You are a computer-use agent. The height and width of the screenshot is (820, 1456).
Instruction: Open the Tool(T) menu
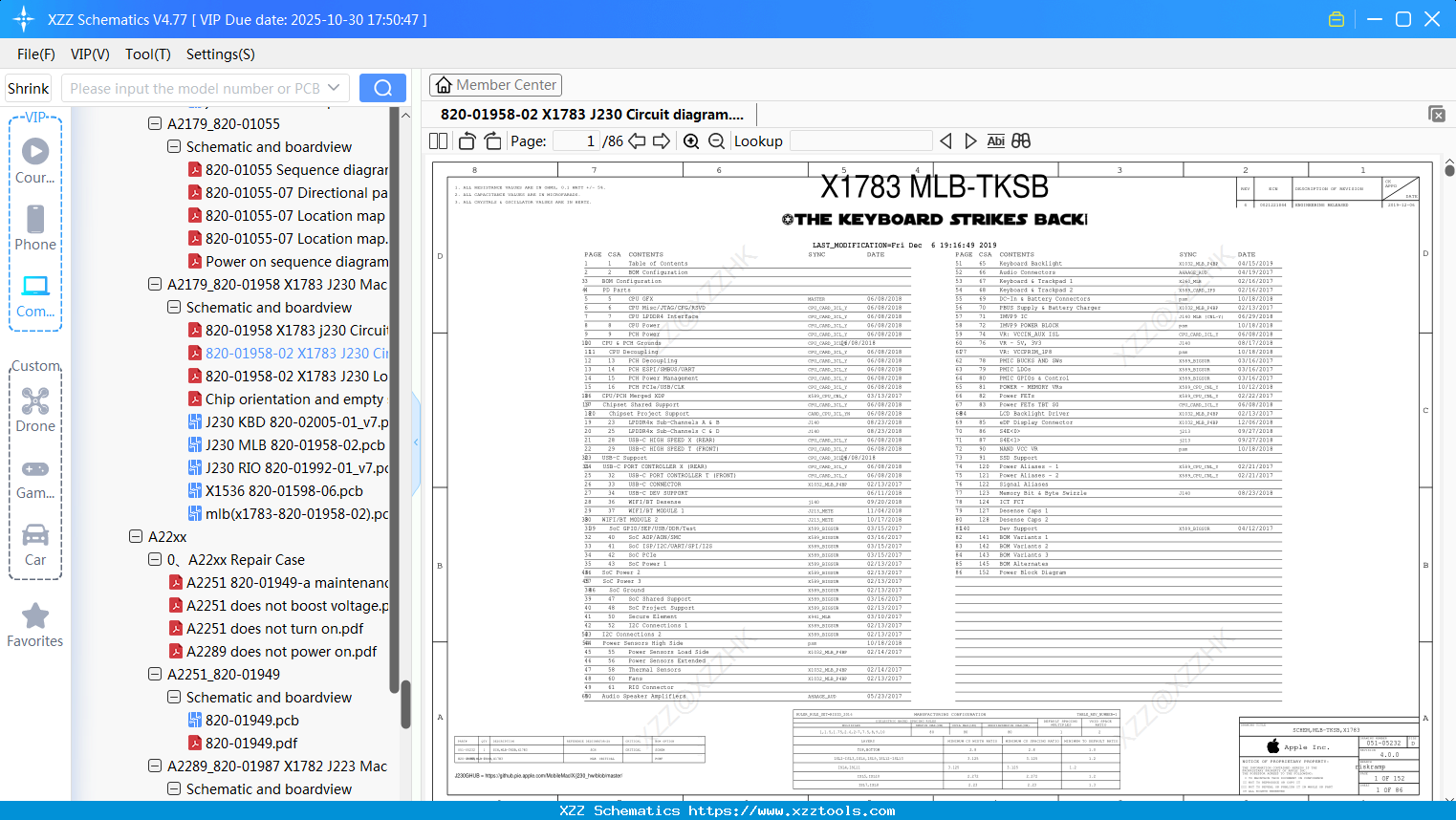(x=148, y=54)
